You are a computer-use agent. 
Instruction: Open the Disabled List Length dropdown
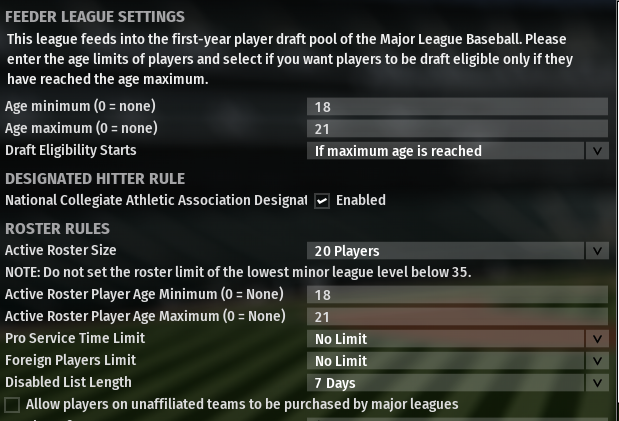point(446,383)
